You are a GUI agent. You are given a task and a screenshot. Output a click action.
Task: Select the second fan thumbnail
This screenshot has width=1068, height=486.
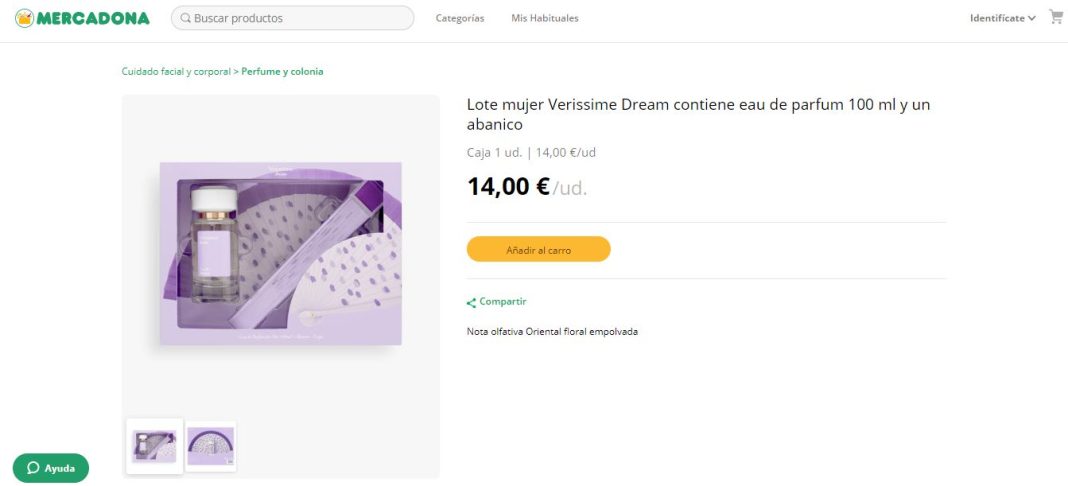(x=211, y=445)
